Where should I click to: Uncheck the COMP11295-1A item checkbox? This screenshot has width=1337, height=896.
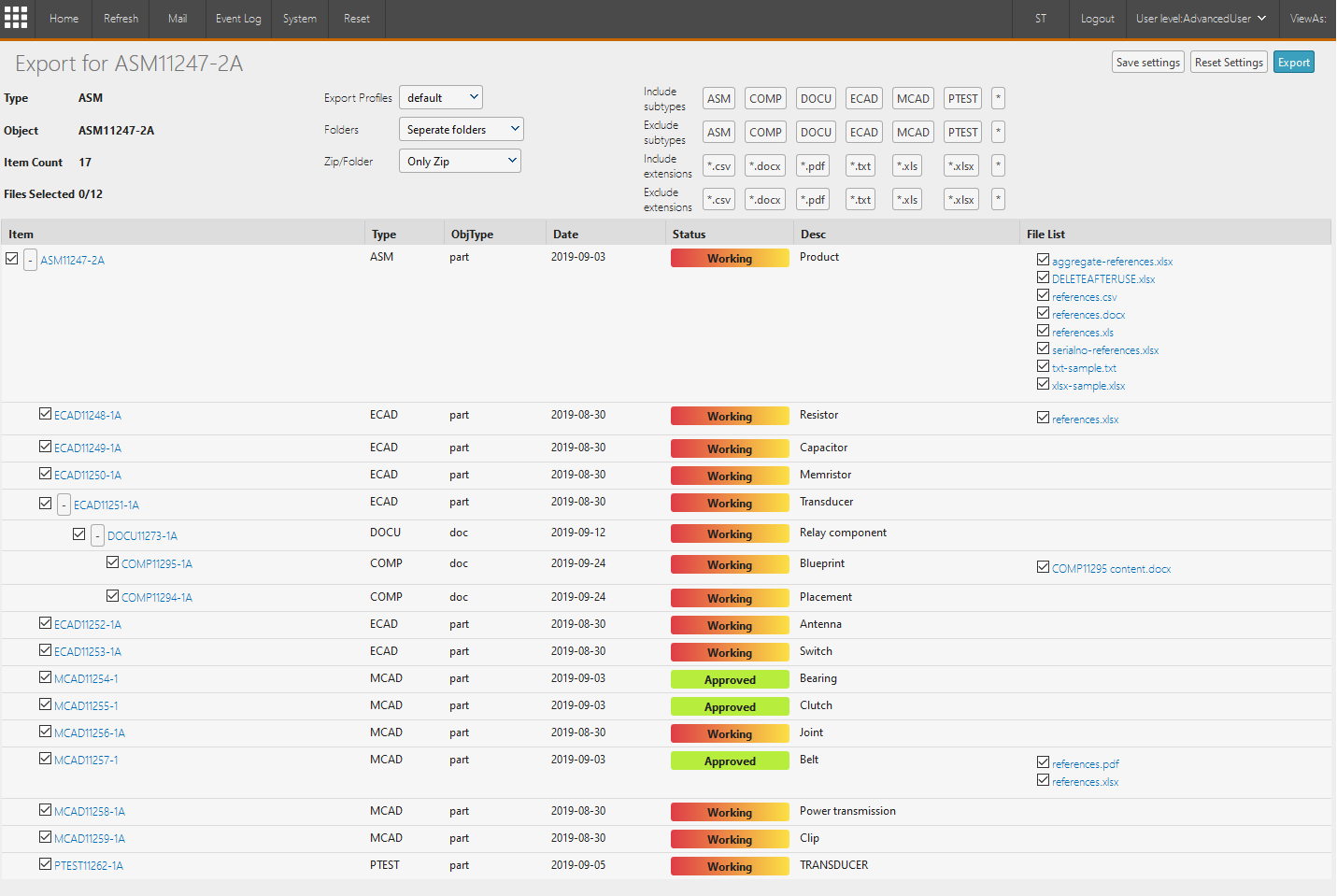112,562
